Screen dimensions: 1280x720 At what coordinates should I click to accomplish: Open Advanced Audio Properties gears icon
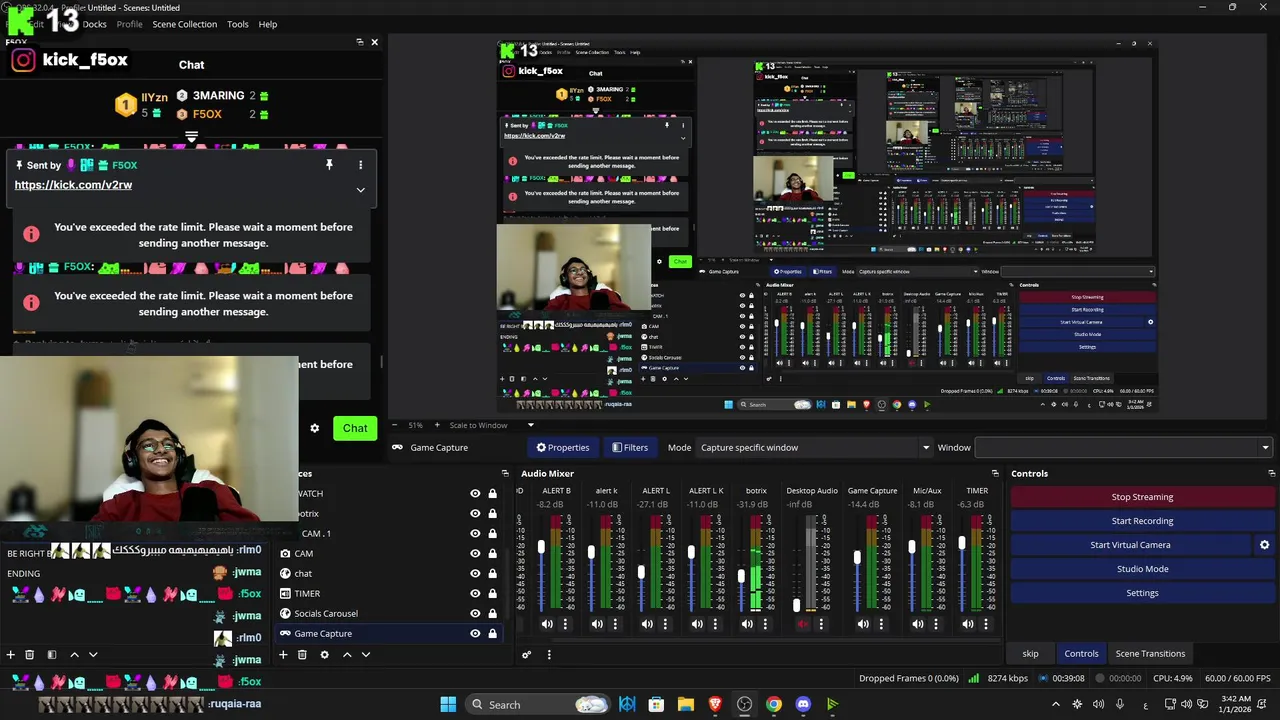(526, 655)
